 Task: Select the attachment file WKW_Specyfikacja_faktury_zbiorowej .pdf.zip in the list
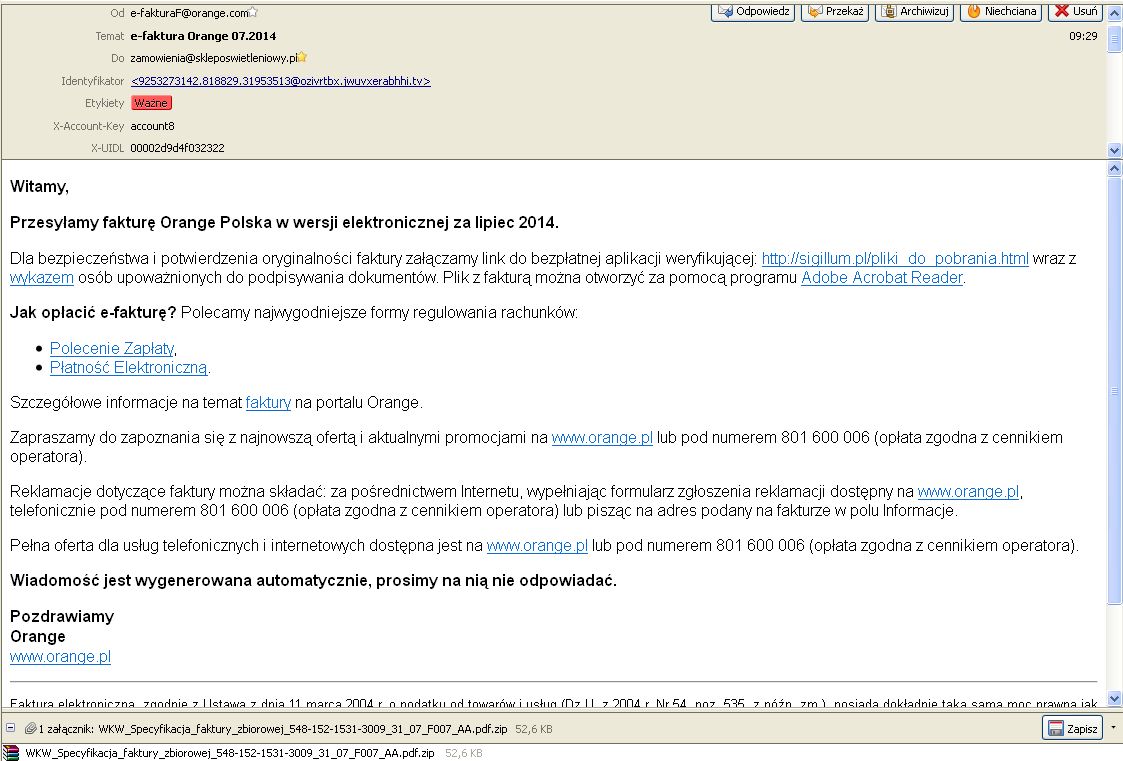tap(230, 753)
